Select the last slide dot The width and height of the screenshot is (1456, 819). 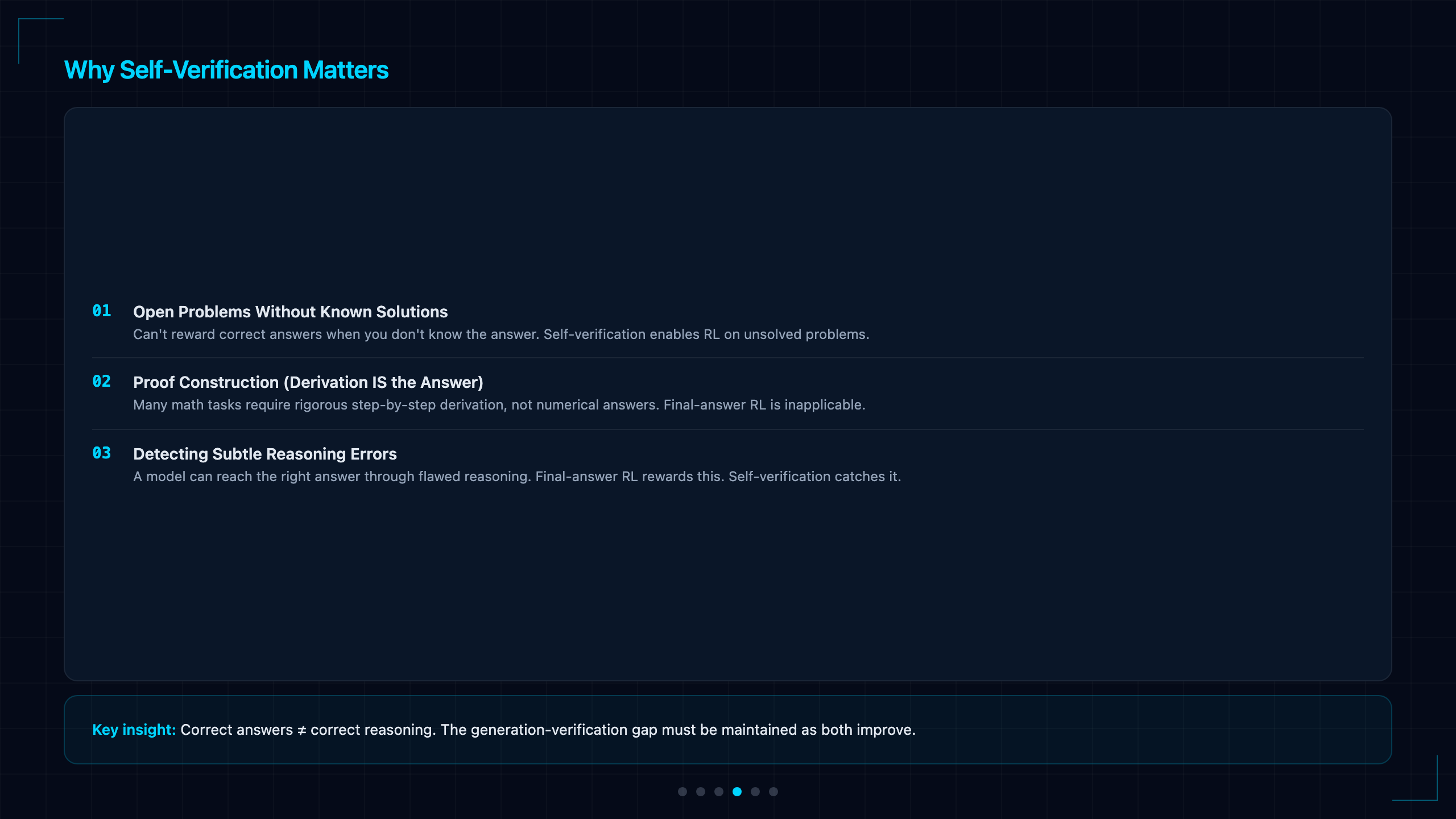pos(773,792)
